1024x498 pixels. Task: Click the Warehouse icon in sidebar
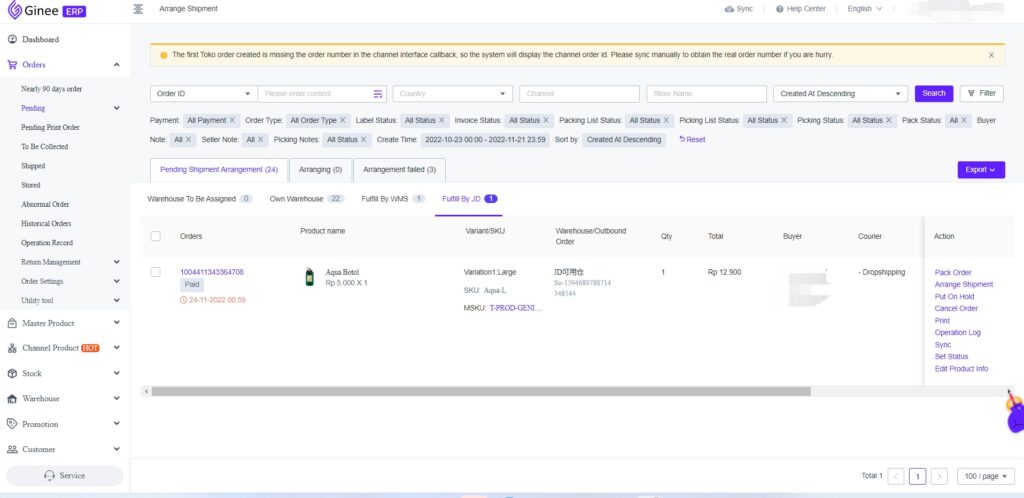pyautogui.click(x=12, y=399)
